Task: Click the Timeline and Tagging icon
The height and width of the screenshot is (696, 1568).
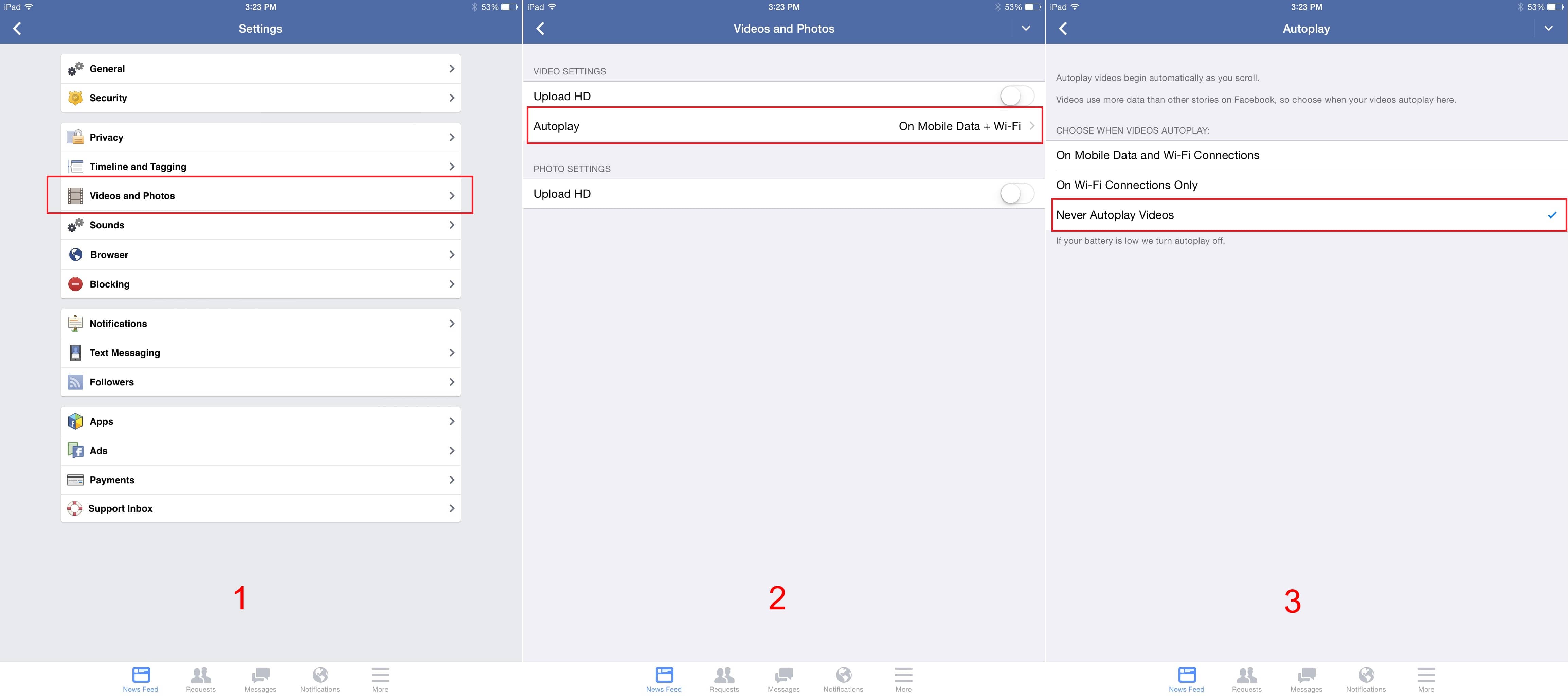Action: [x=75, y=166]
